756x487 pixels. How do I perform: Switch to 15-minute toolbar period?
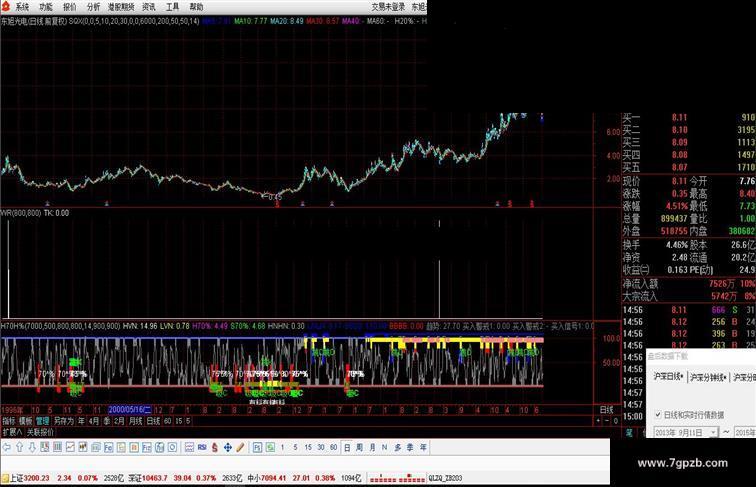point(308,447)
